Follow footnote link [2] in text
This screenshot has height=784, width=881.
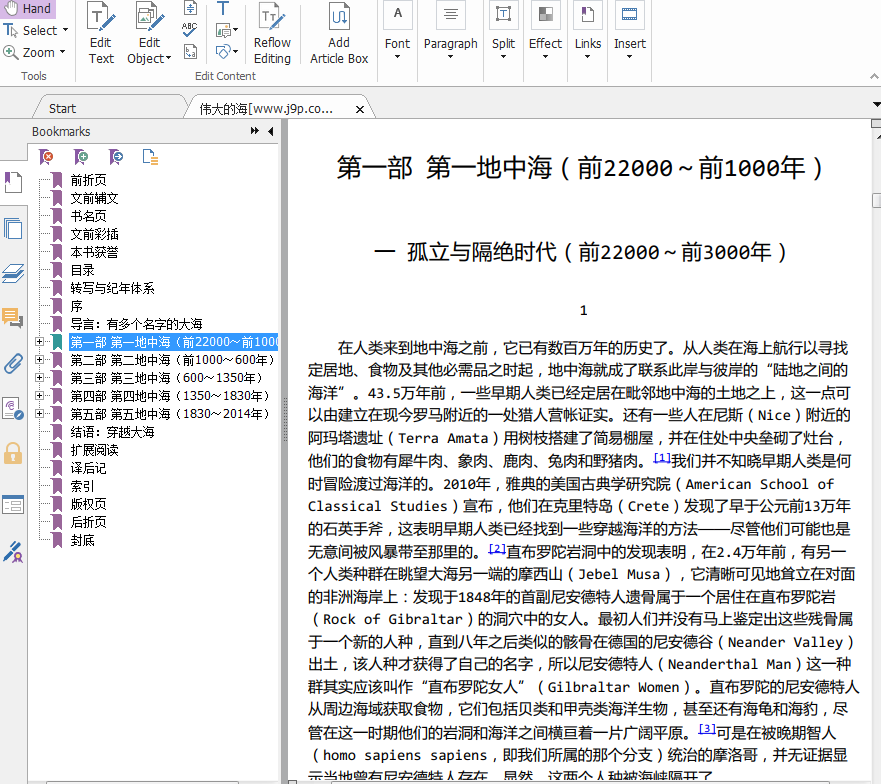click(x=497, y=549)
